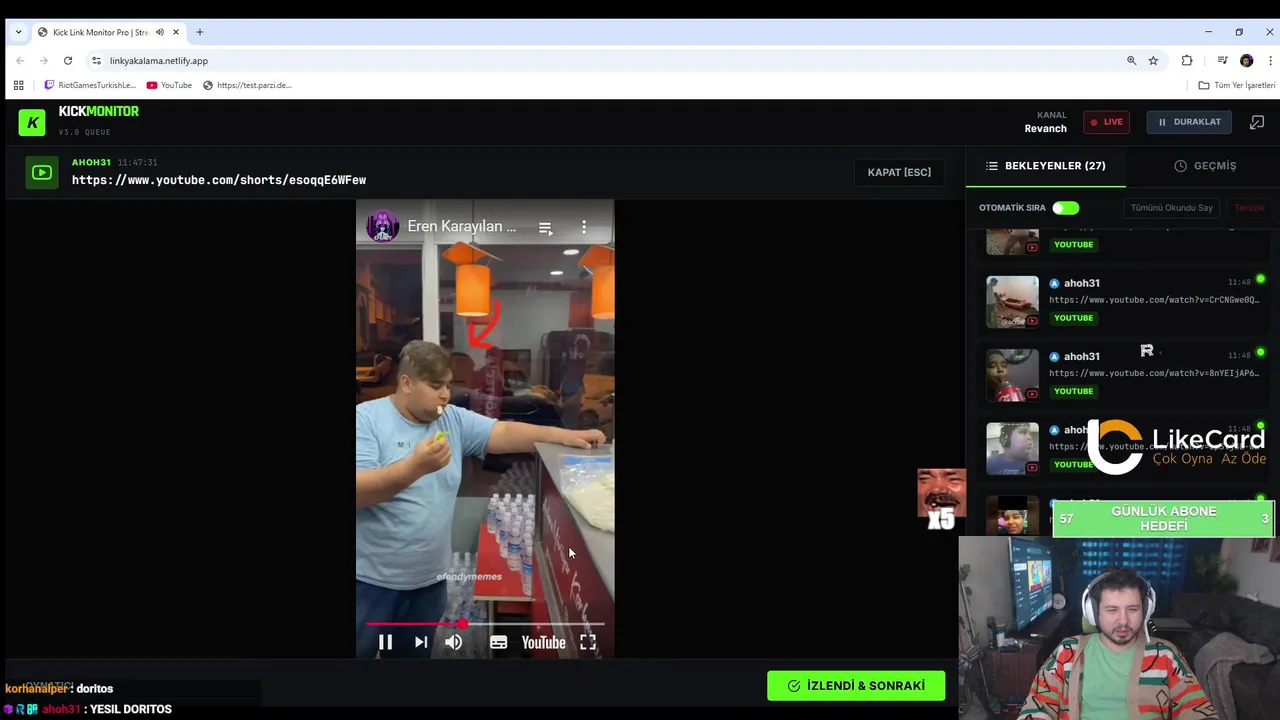Image resolution: width=1280 pixels, height=720 pixels.
Task: Open the RiotGamesTurkishLe... bookmark
Action: pos(90,85)
